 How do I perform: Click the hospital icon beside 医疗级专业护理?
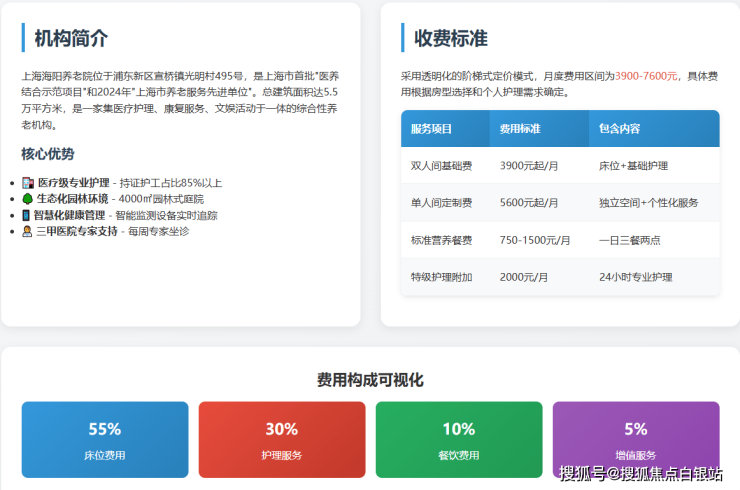pyautogui.click(x=27, y=183)
